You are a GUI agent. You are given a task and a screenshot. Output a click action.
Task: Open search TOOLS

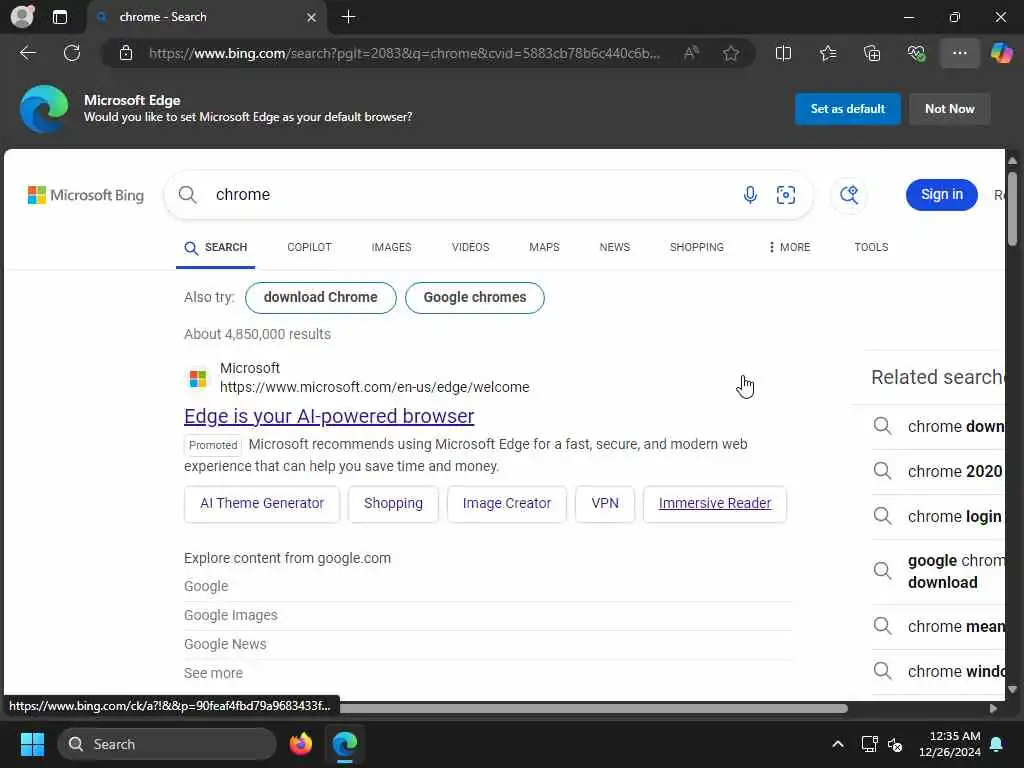(x=871, y=248)
